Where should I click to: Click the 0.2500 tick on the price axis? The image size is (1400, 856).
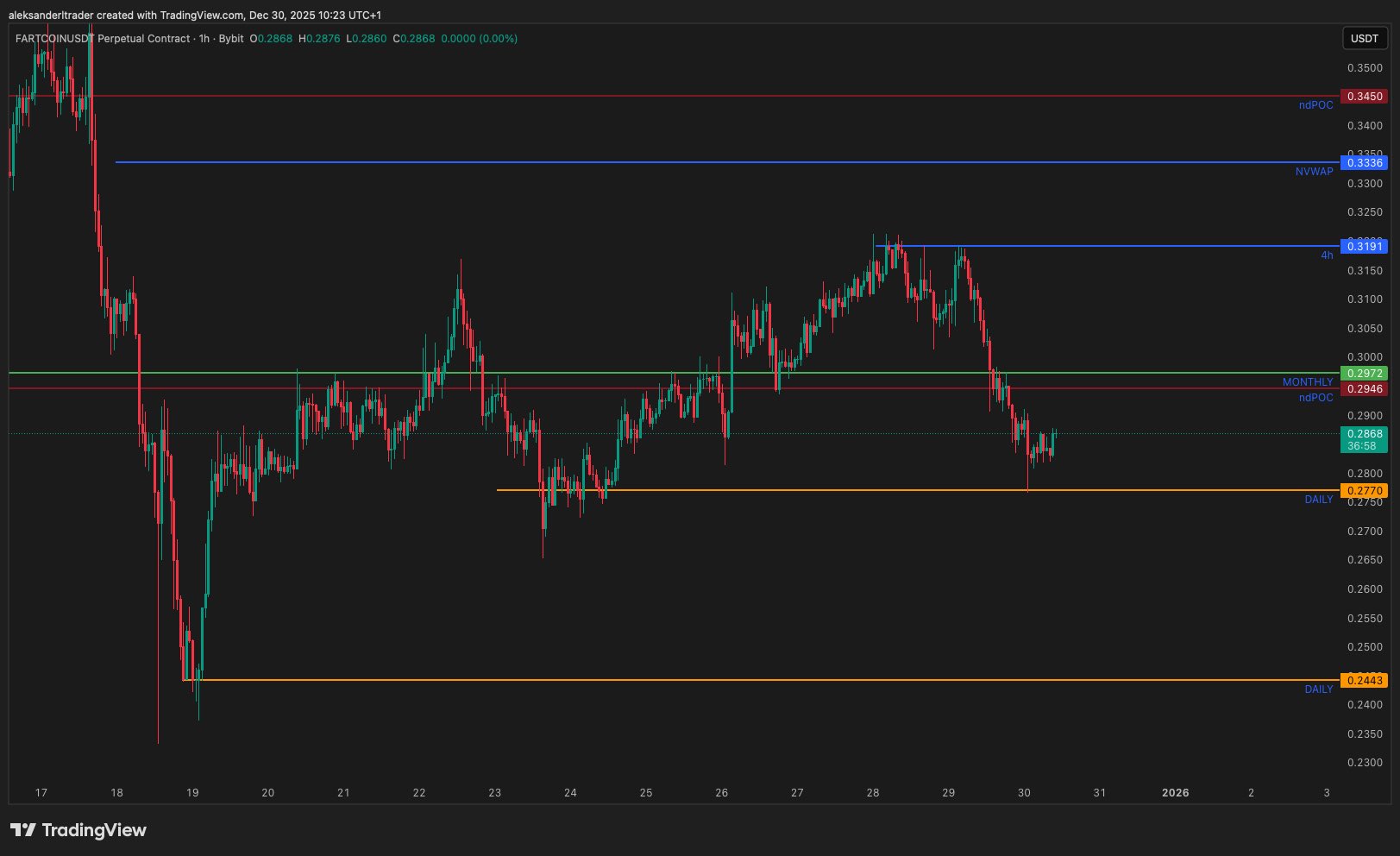click(x=1365, y=647)
